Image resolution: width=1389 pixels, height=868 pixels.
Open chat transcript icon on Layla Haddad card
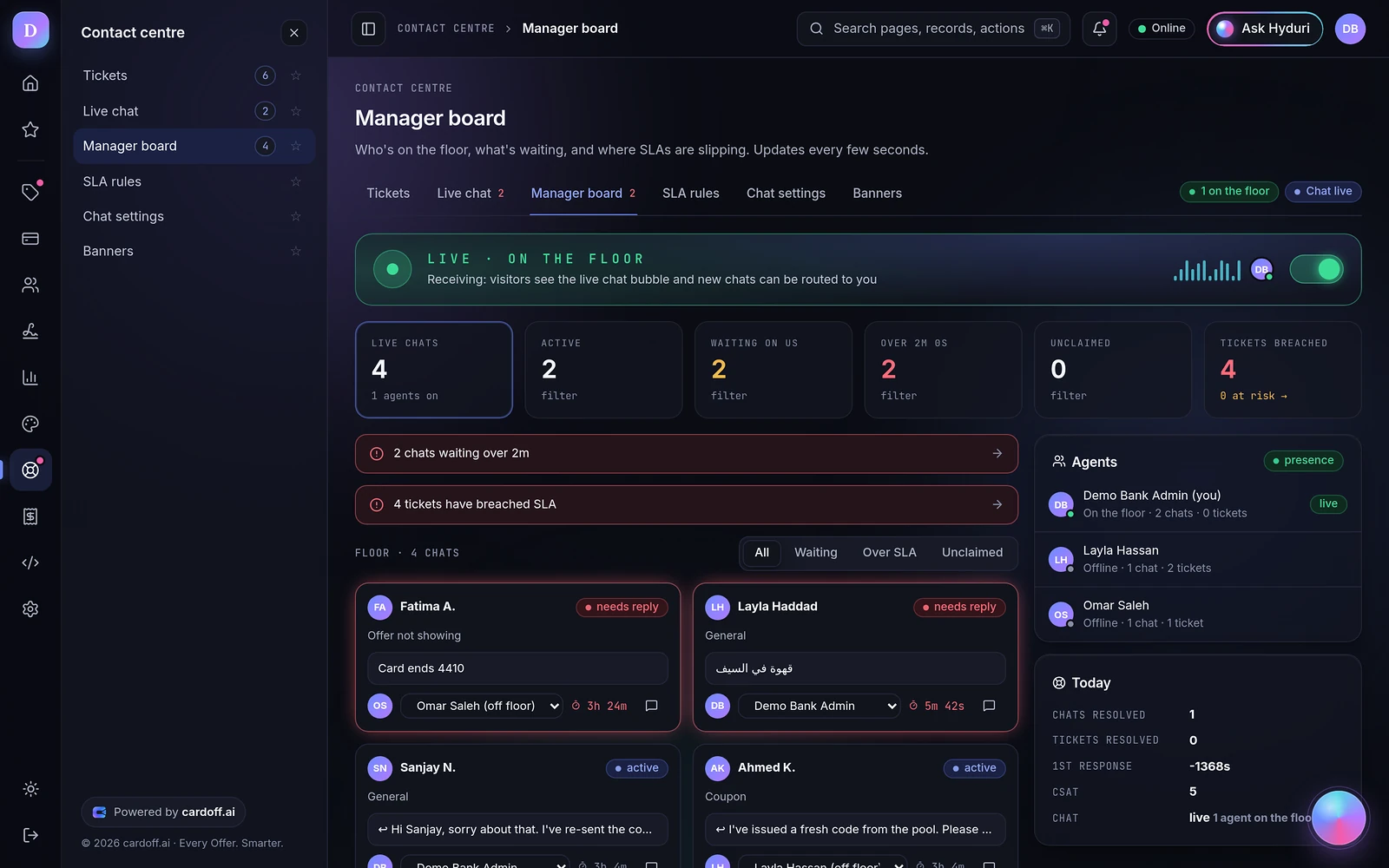(x=989, y=706)
